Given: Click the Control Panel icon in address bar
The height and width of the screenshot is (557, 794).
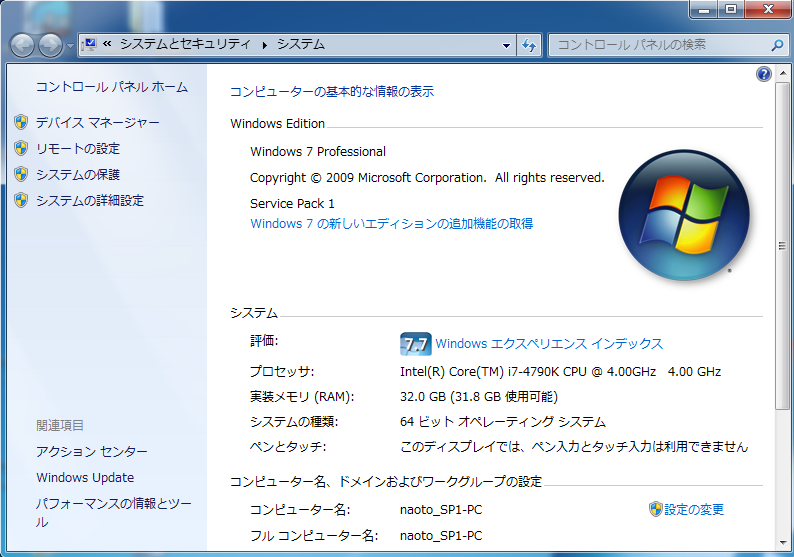Looking at the screenshot, I should coord(90,45).
